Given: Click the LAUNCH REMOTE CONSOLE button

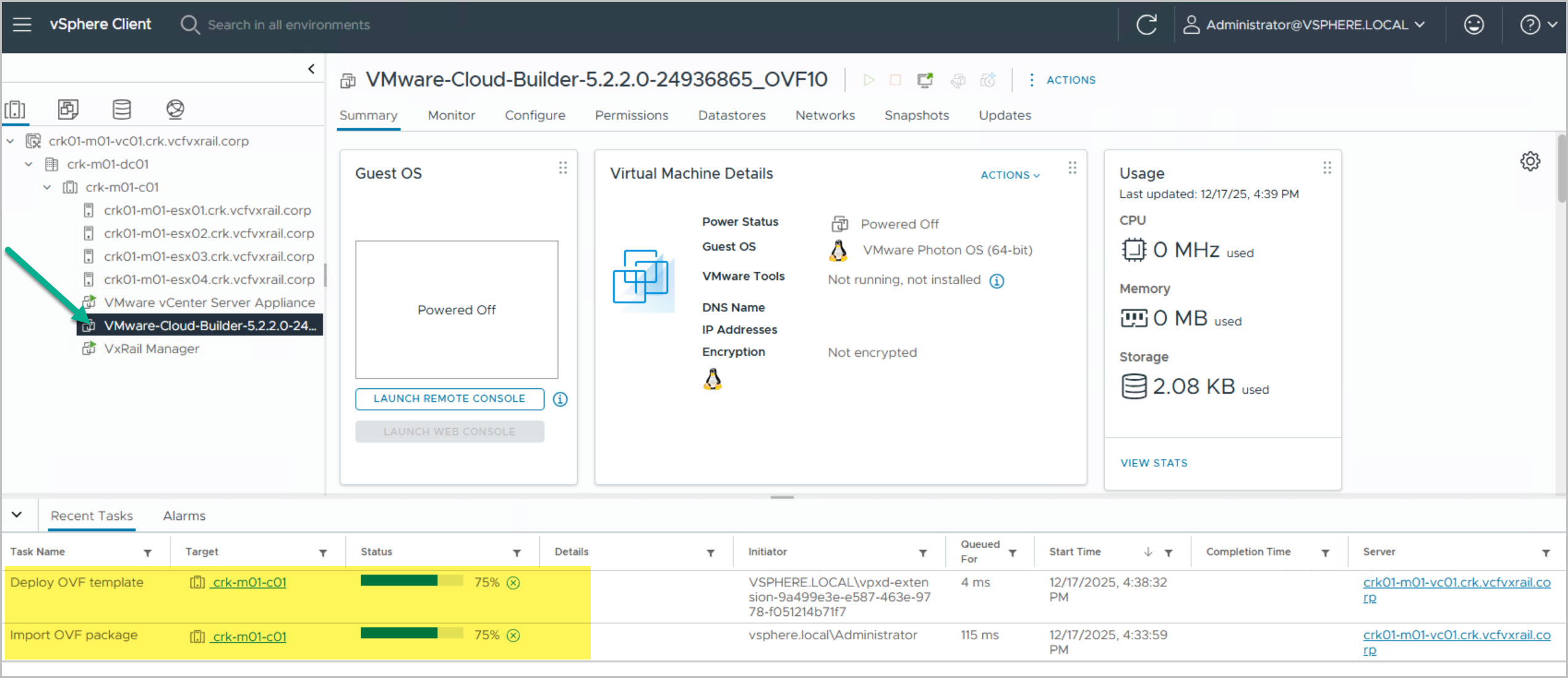Looking at the screenshot, I should pos(449,399).
